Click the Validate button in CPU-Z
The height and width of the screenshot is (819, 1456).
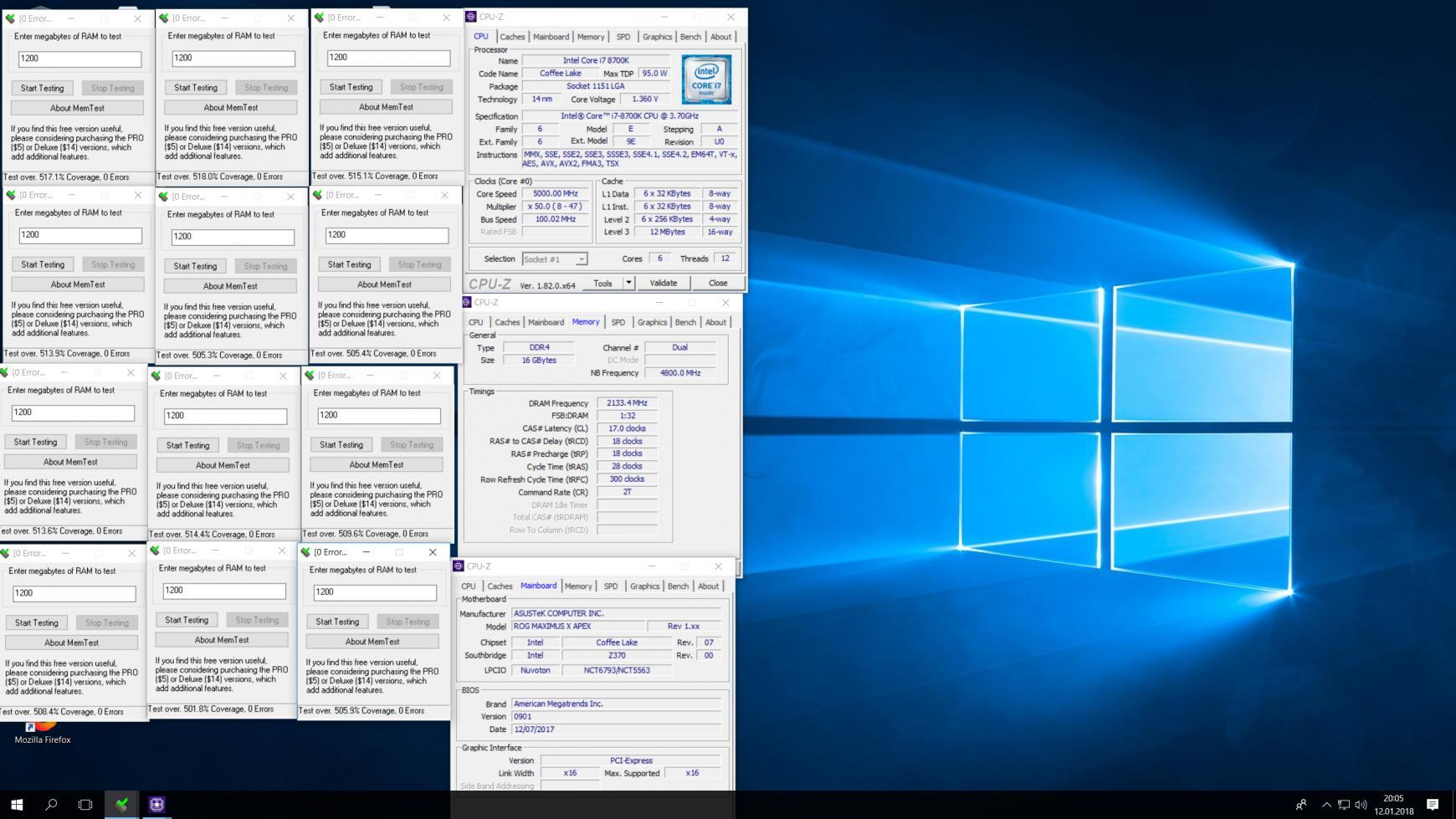point(663,283)
